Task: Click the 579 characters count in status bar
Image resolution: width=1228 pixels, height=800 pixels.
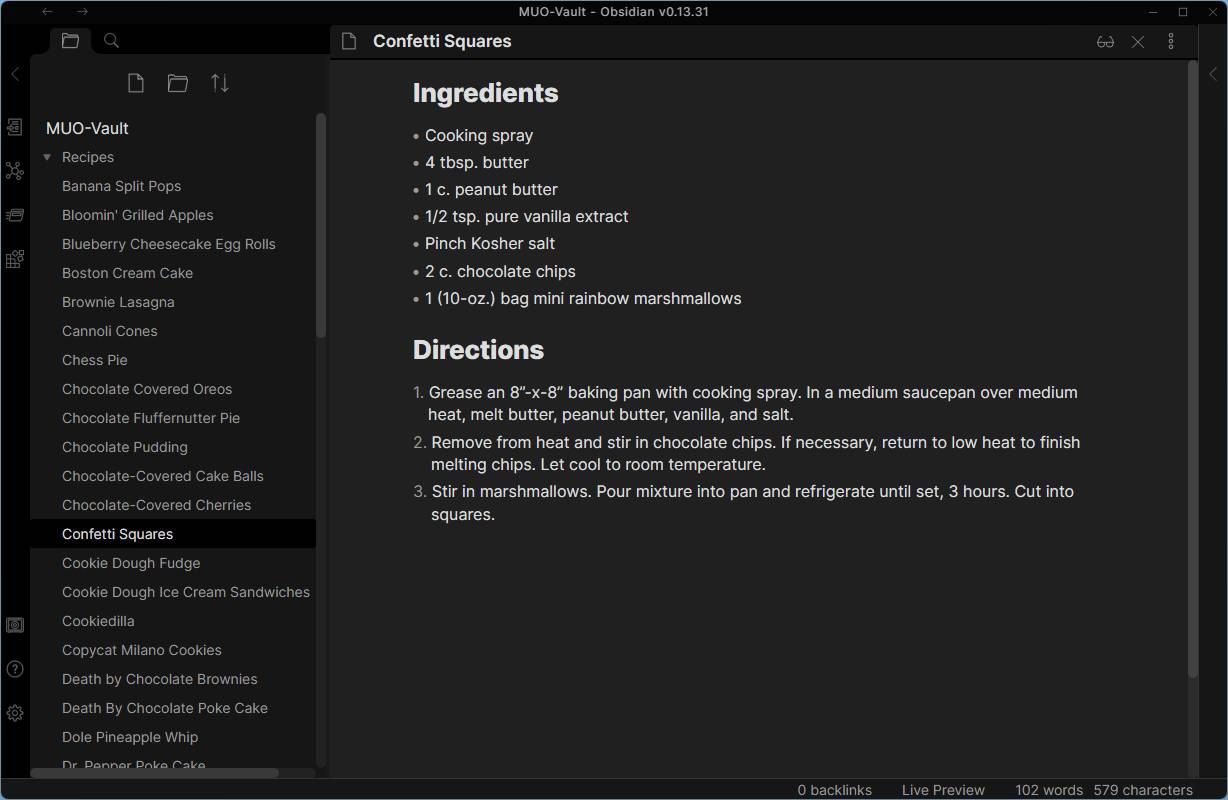Action: 1143,790
